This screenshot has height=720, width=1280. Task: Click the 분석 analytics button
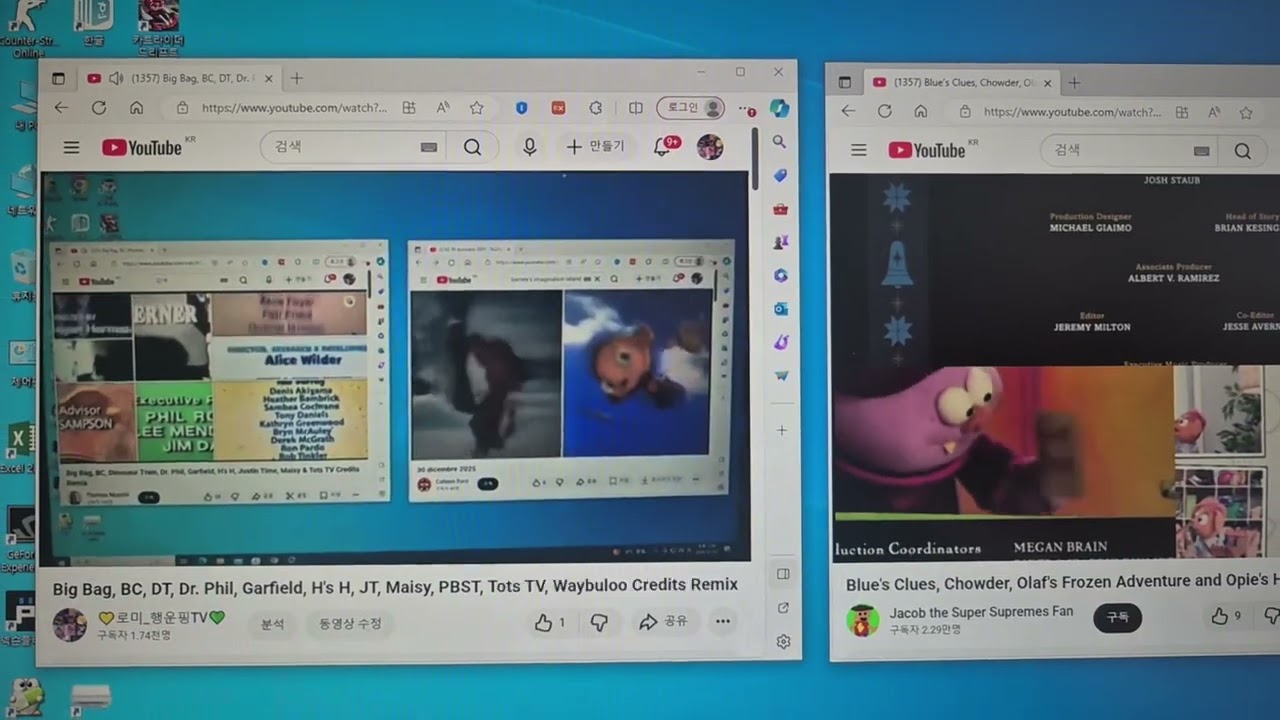(x=272, y=624)
